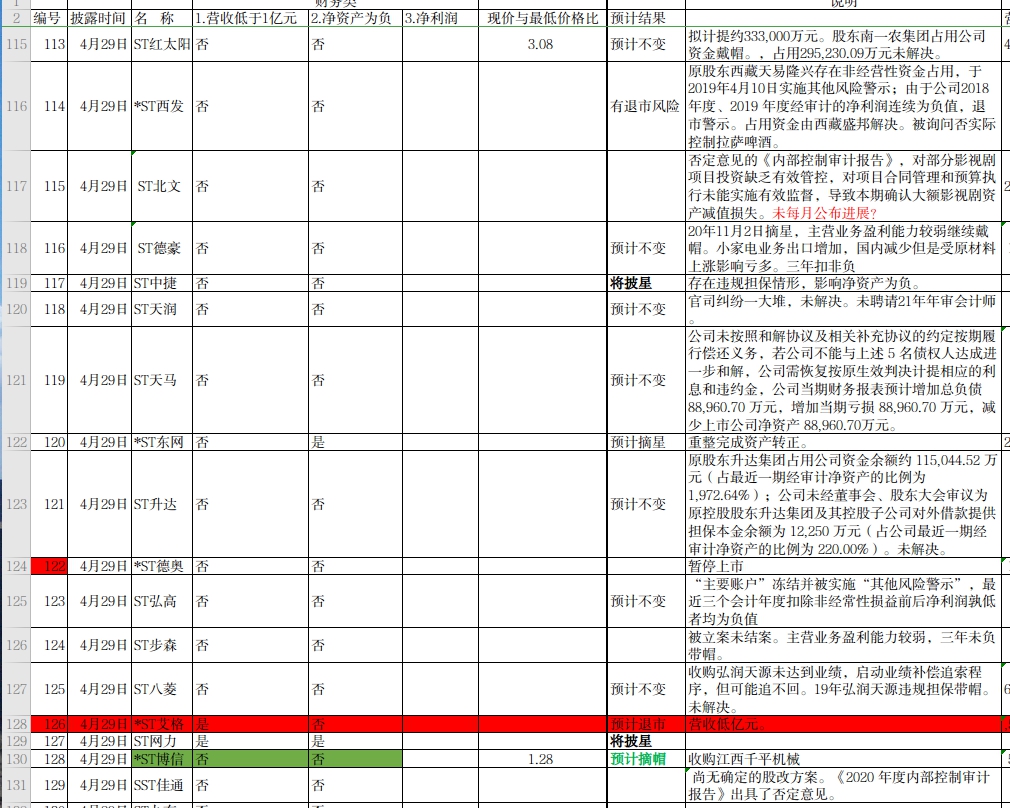This screenshot has width=1010, height=808.
Task: Select red number cell 122
Action: point(49,566)
